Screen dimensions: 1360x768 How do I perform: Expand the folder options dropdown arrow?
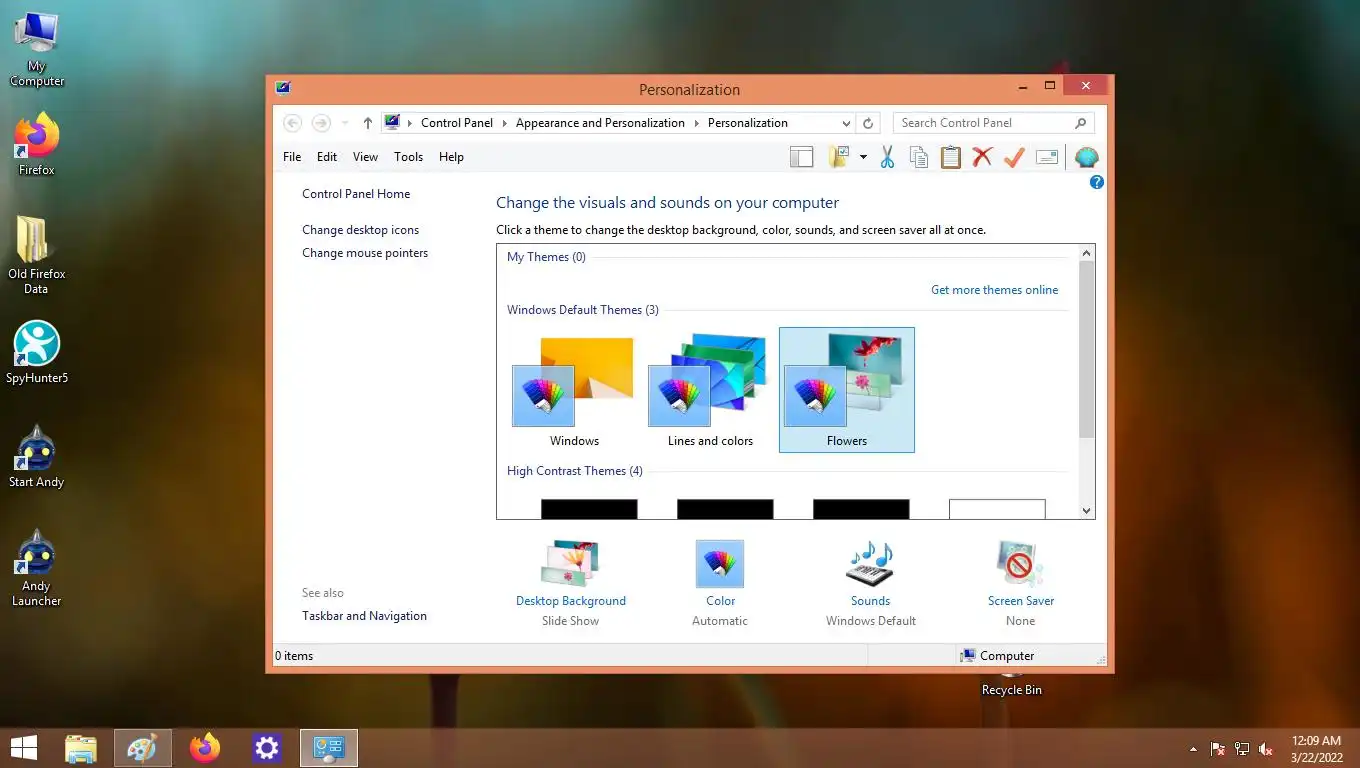(863, 157)
